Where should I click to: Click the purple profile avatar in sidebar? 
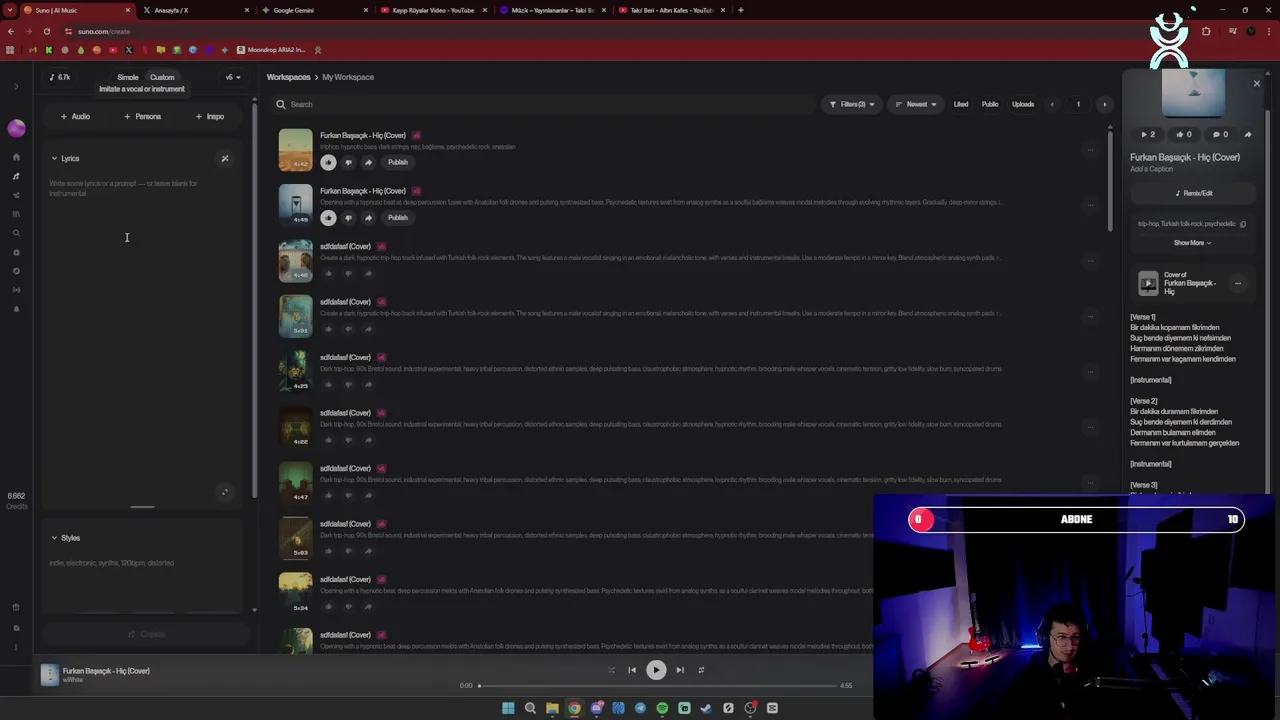pyautogui.click(x=16, y=128)
